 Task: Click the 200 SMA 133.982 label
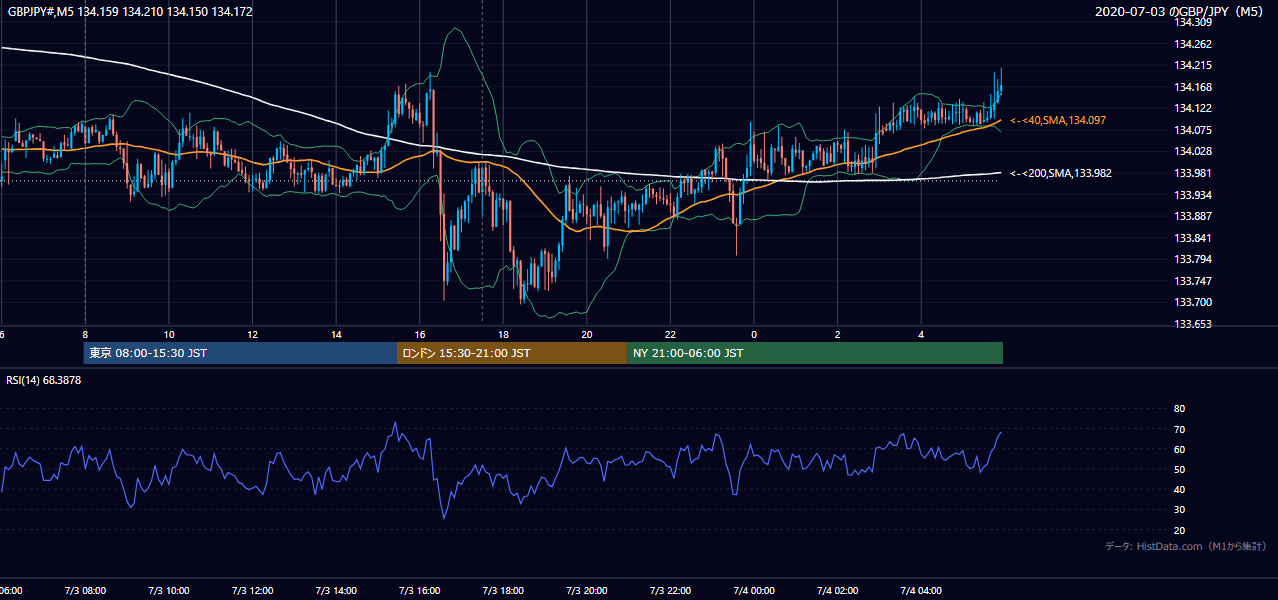point(1060,173)
